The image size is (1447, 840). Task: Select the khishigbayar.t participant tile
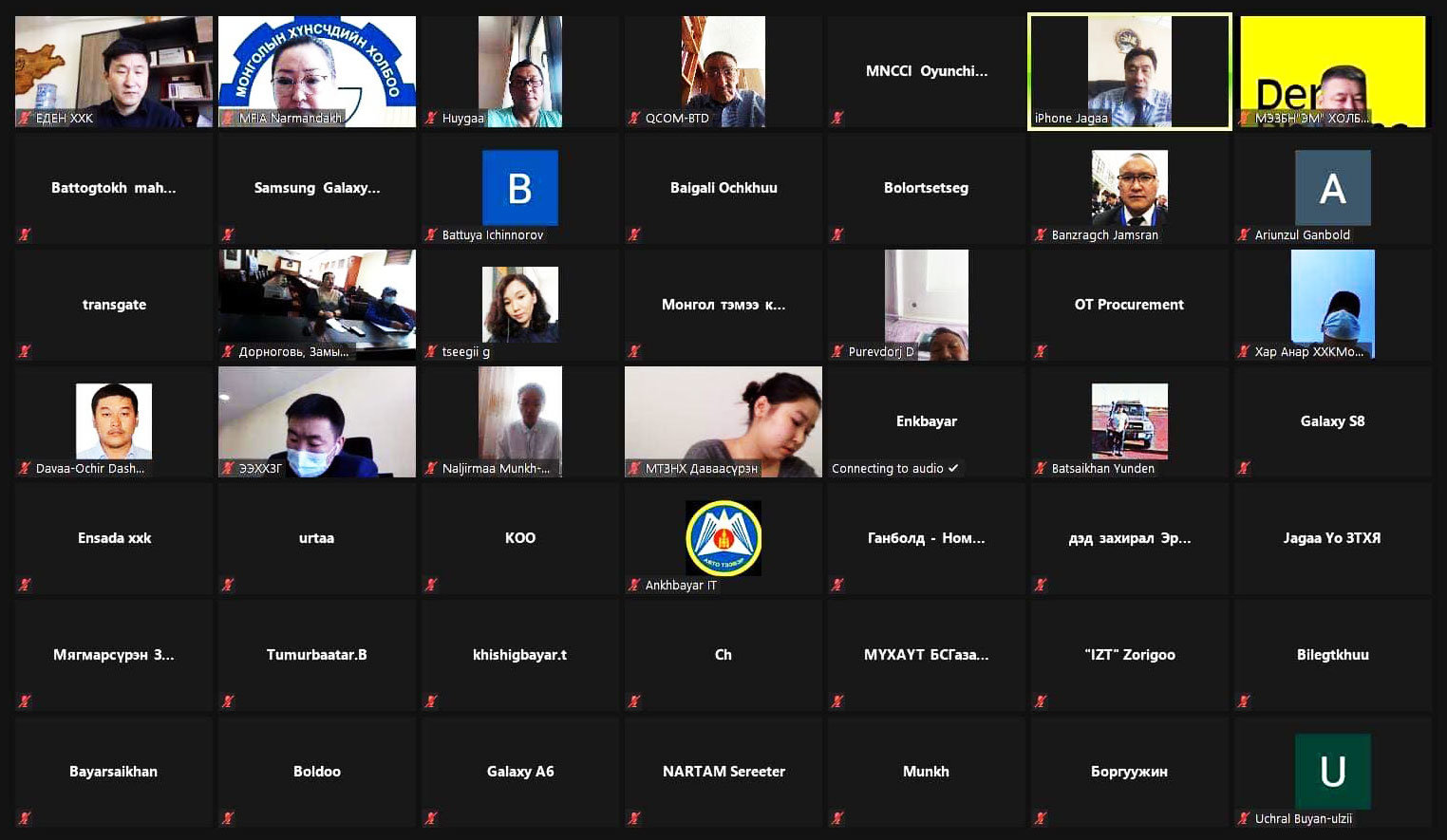519,654
